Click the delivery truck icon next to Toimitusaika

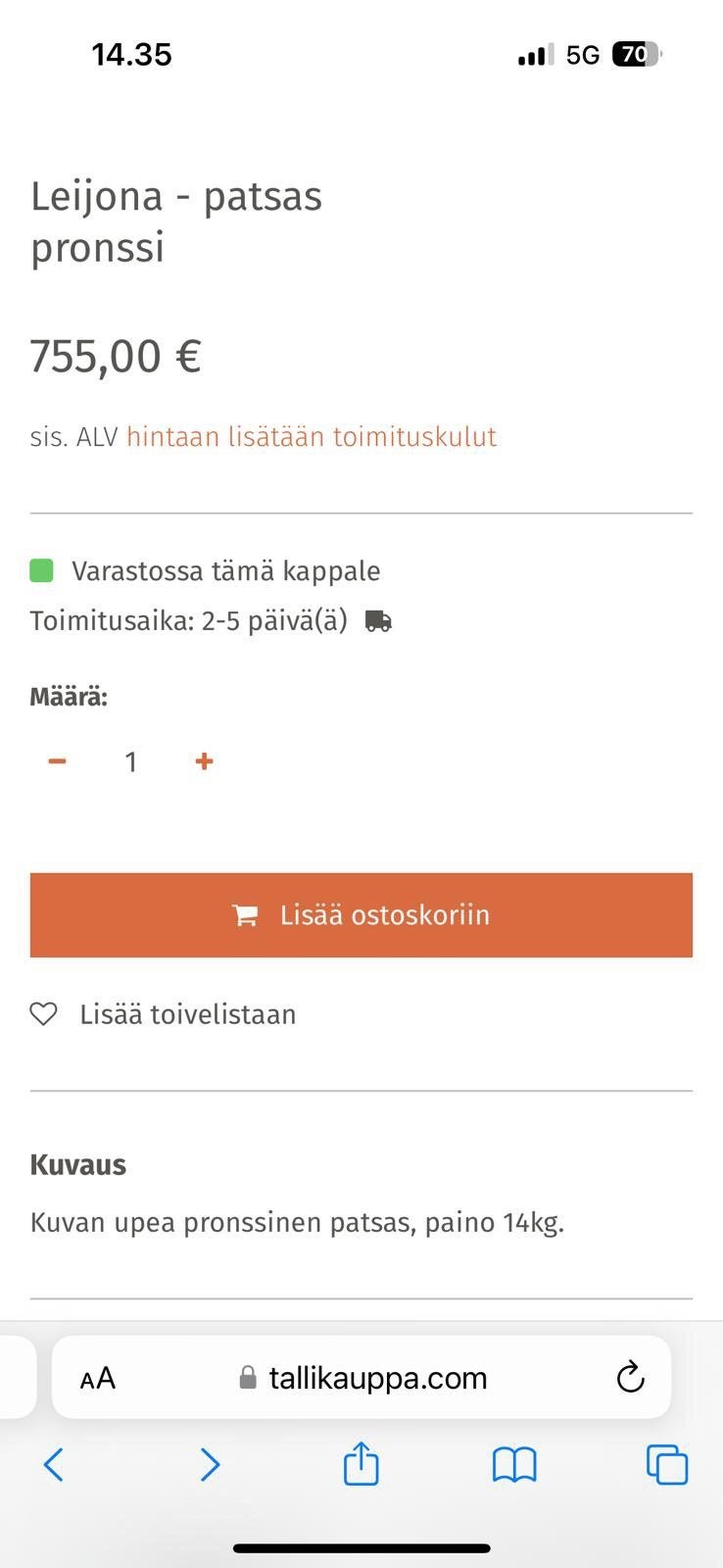coord(376,619)
